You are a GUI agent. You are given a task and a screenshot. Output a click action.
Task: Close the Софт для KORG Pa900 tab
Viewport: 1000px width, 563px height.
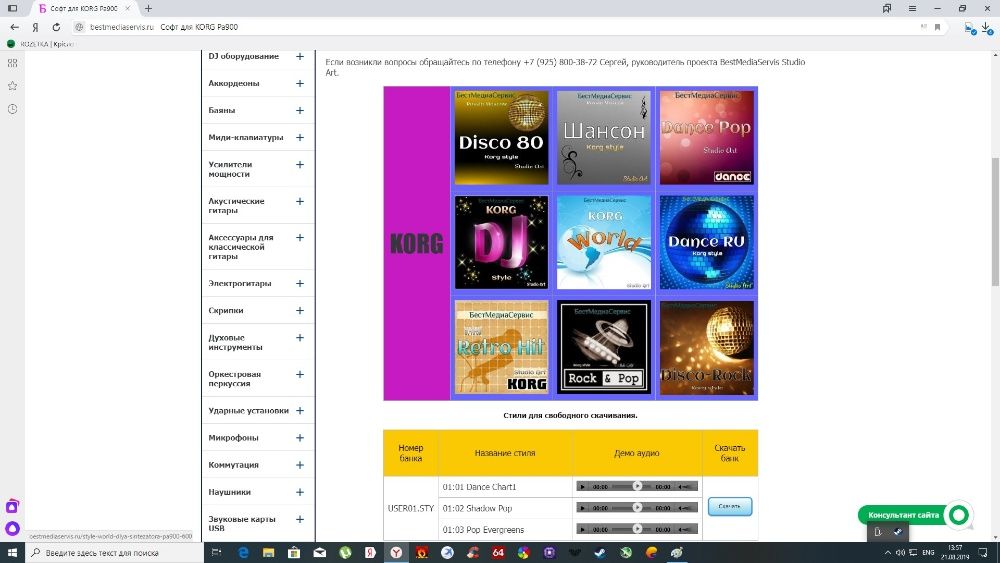(x=128, y=8)
